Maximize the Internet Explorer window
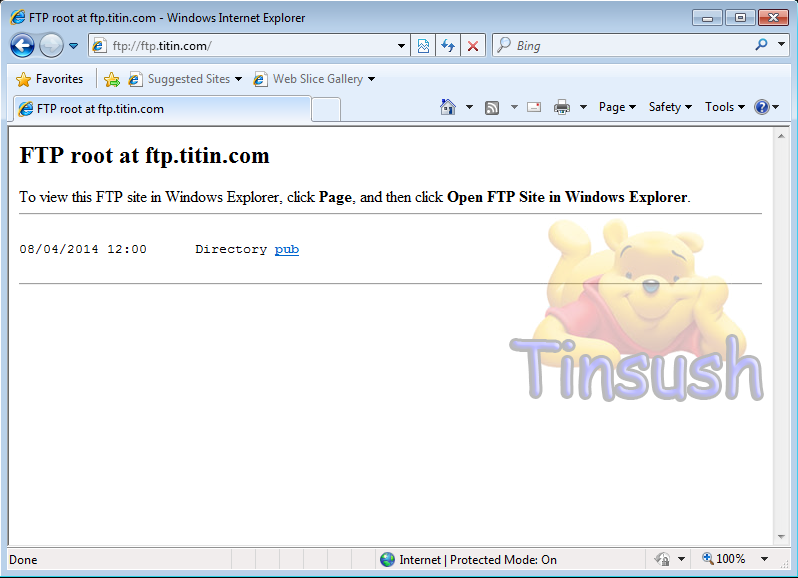The width and height of the screenshot is (798, 578). (x=740, y=18)
